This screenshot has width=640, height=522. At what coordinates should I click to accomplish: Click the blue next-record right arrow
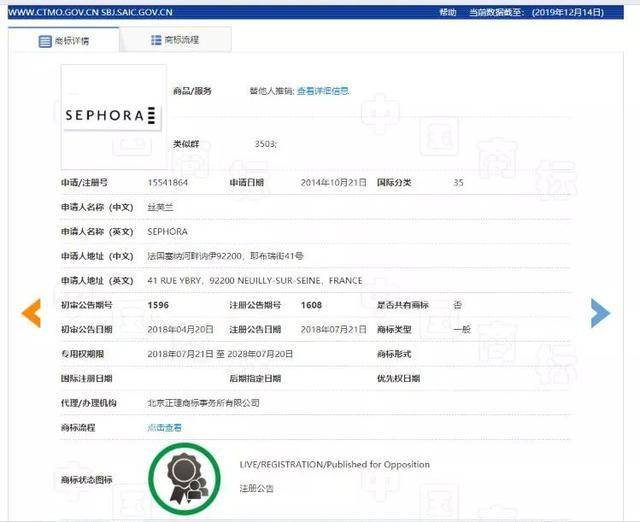600,313
